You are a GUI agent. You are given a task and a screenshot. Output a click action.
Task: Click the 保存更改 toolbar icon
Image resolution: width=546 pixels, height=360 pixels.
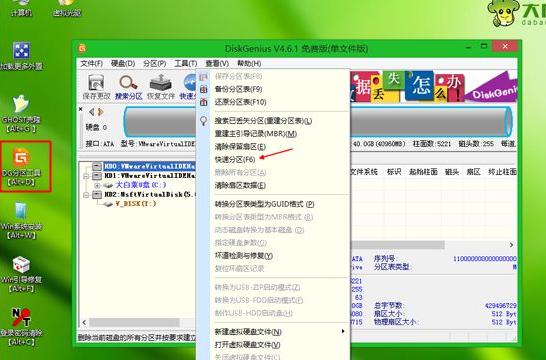click(96, 87)
